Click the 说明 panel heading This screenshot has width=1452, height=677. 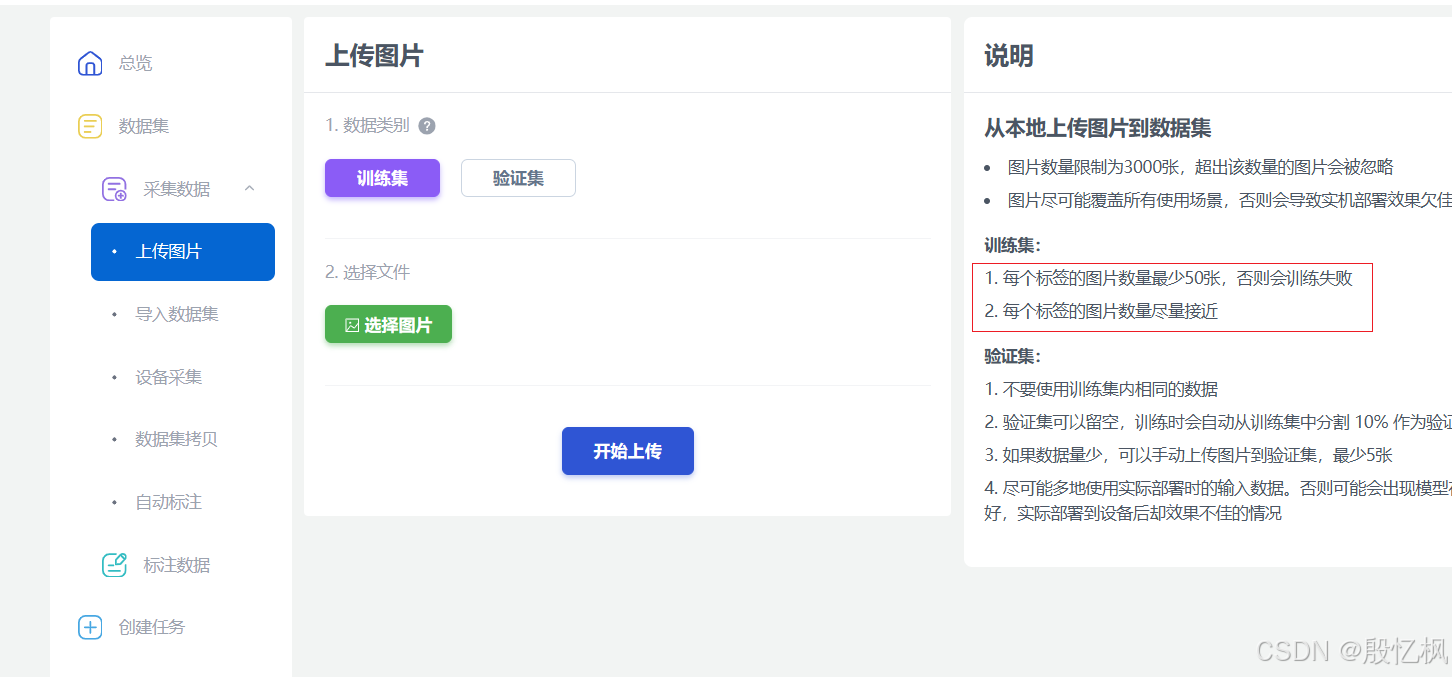point(1009,56)
